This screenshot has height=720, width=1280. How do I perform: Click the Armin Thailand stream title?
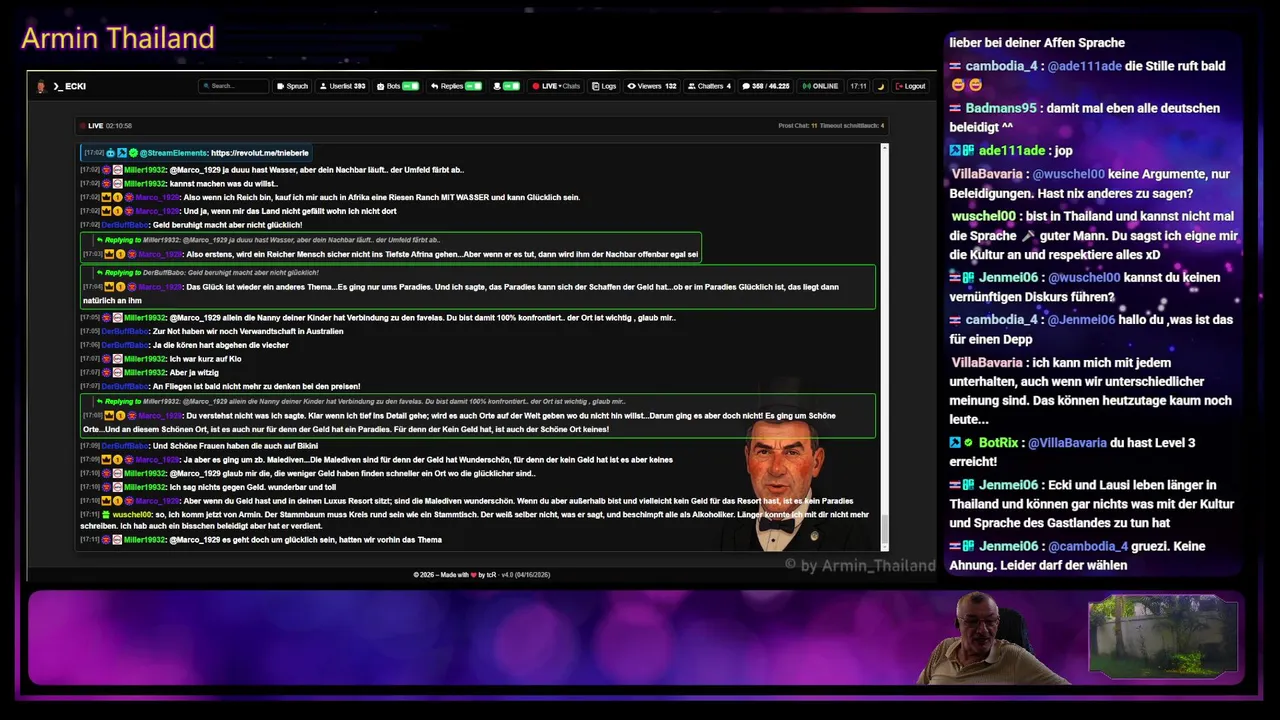[118, 38]
